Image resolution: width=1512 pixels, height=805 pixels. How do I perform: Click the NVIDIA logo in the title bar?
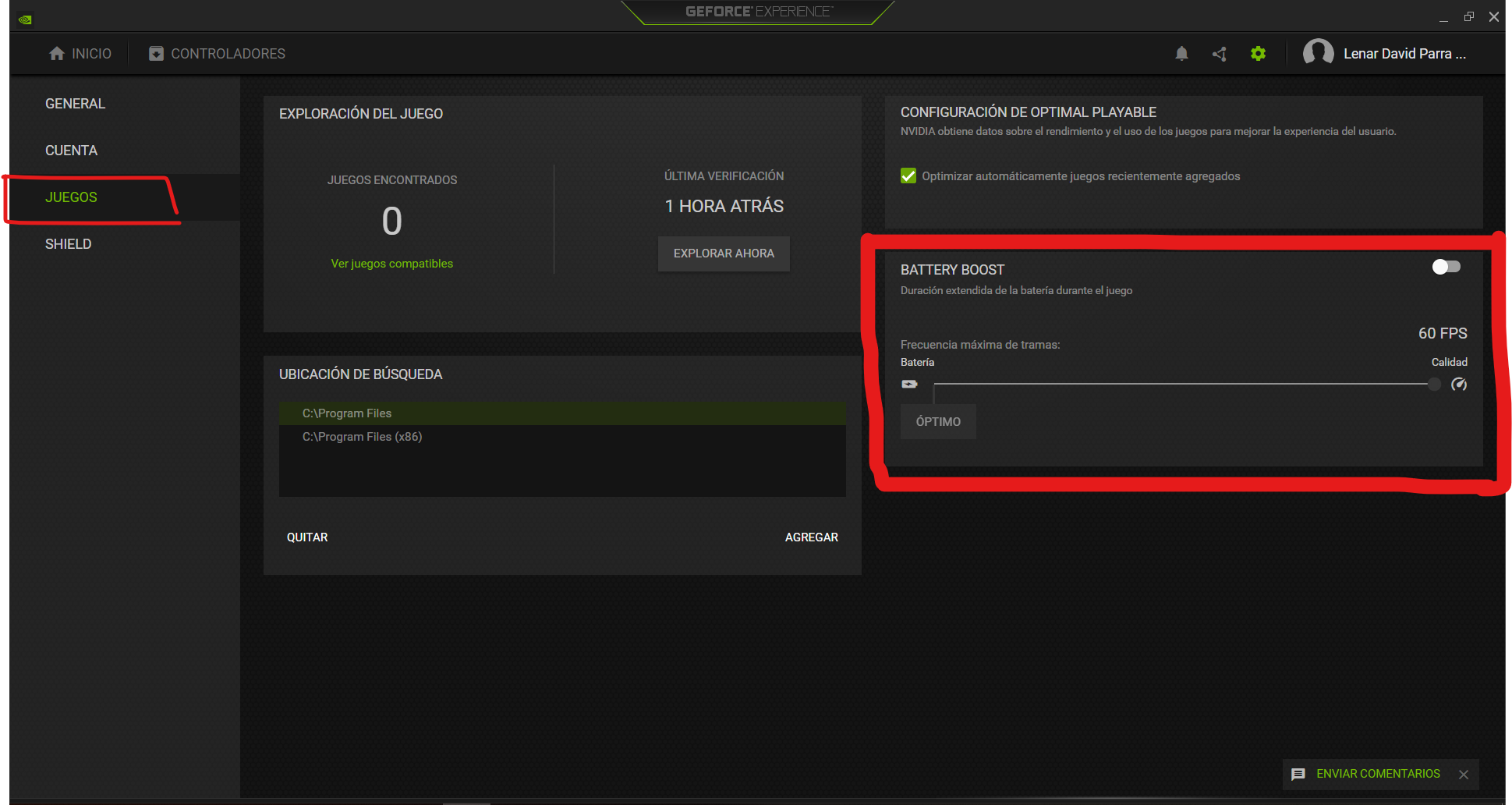pyautogui.click(x=25, y=20)
